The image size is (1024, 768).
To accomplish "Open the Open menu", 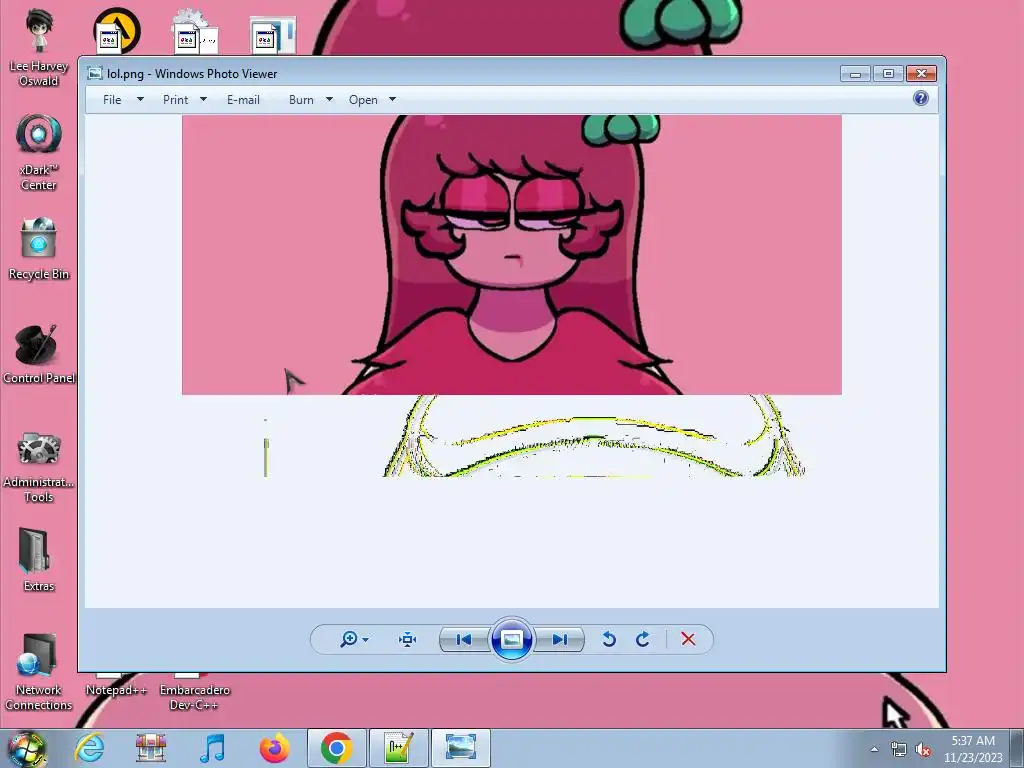I will tap(363, 100).
